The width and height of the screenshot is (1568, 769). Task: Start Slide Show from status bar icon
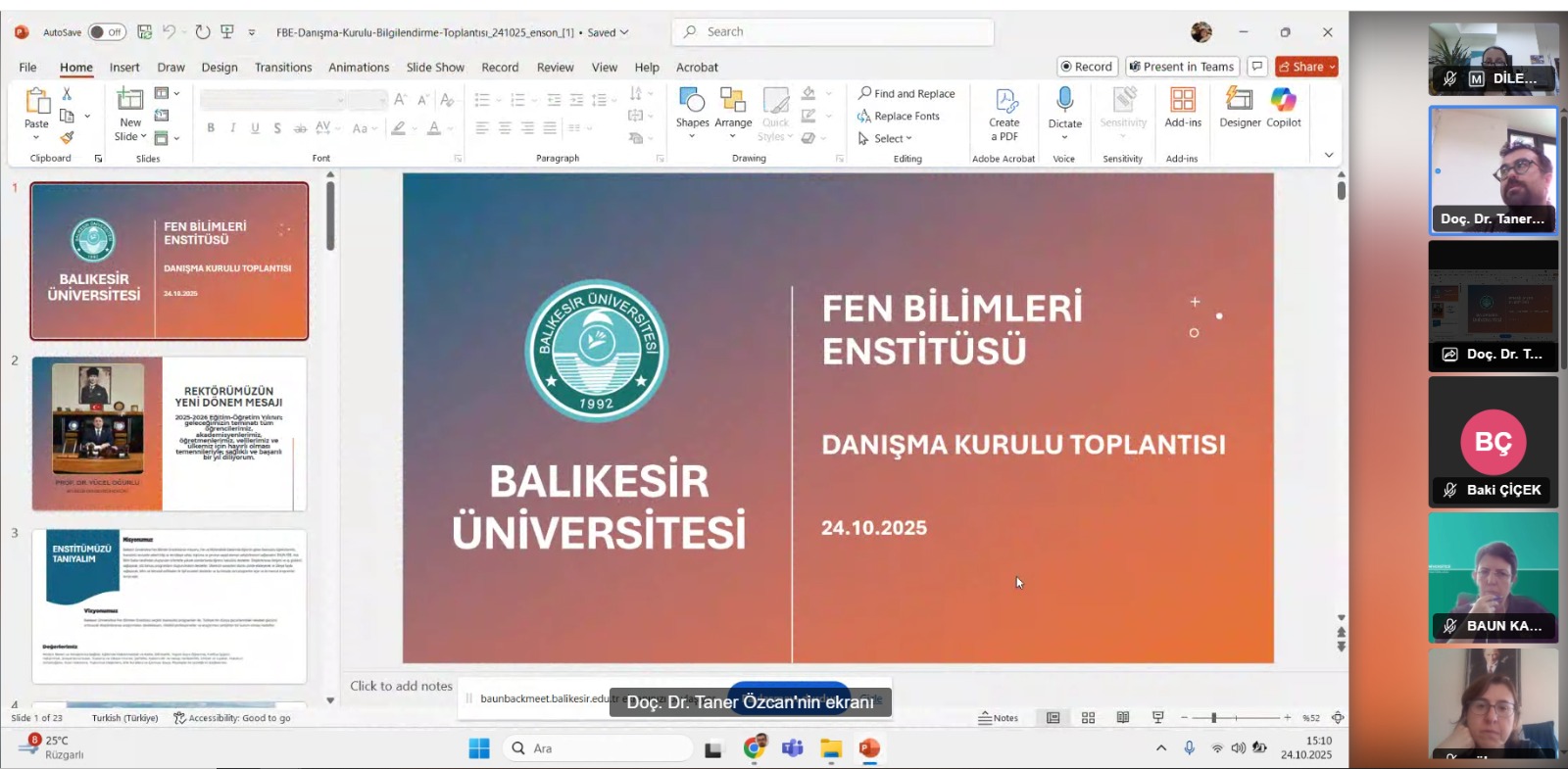point(1158,718)
